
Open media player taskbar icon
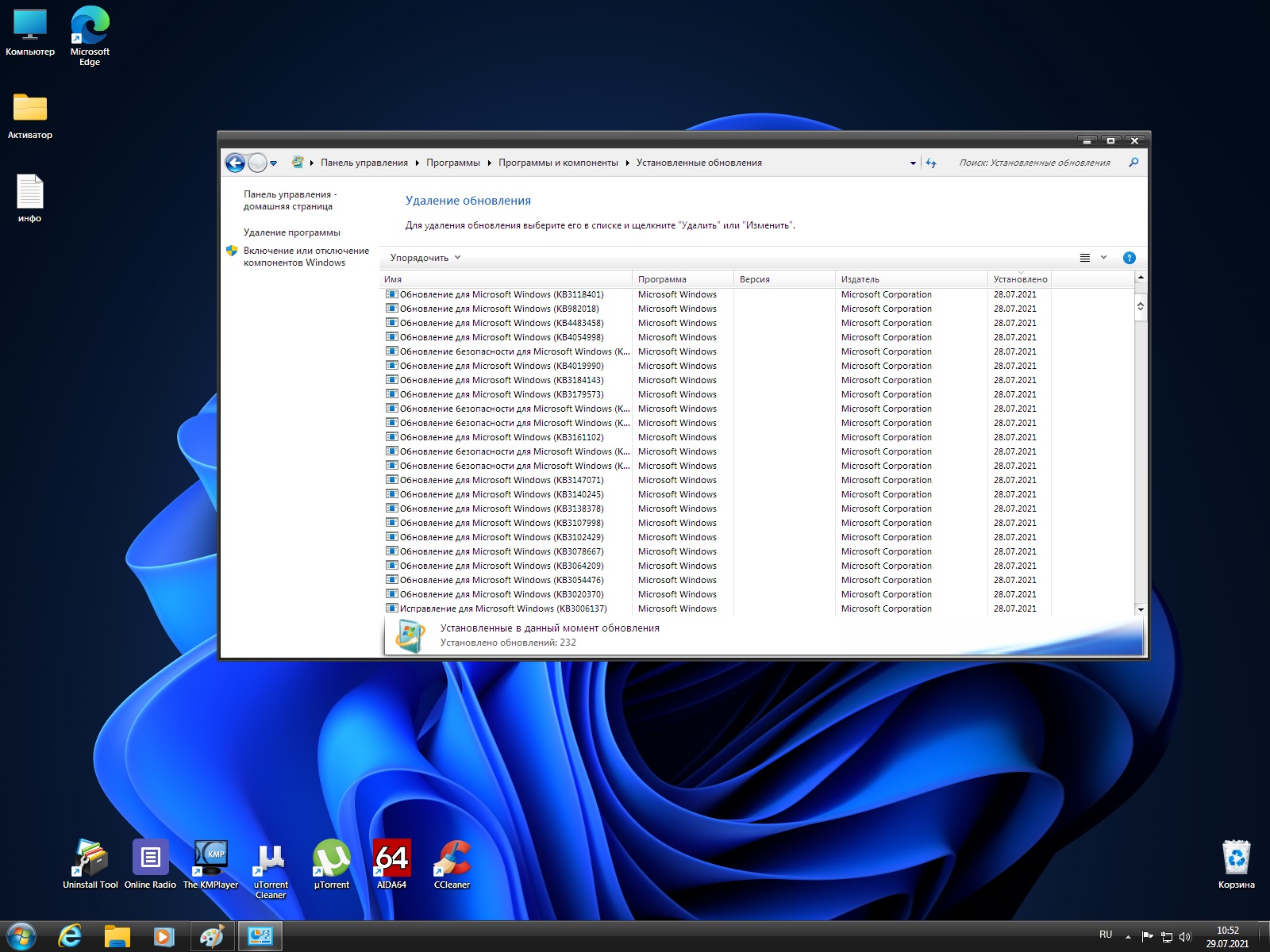pyautogui.click(x=164, y=937)
